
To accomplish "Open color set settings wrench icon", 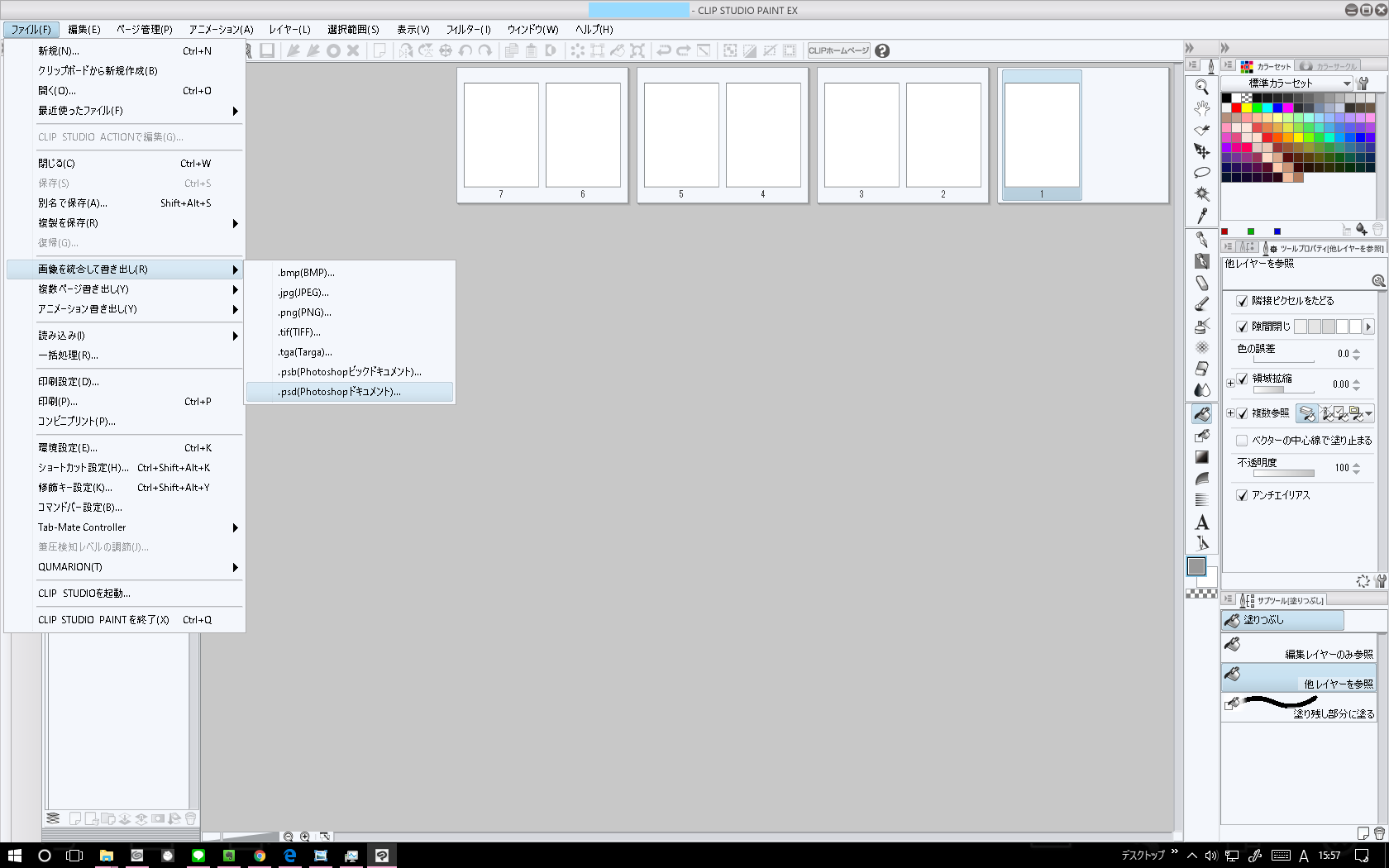I will click(1363, 83).
